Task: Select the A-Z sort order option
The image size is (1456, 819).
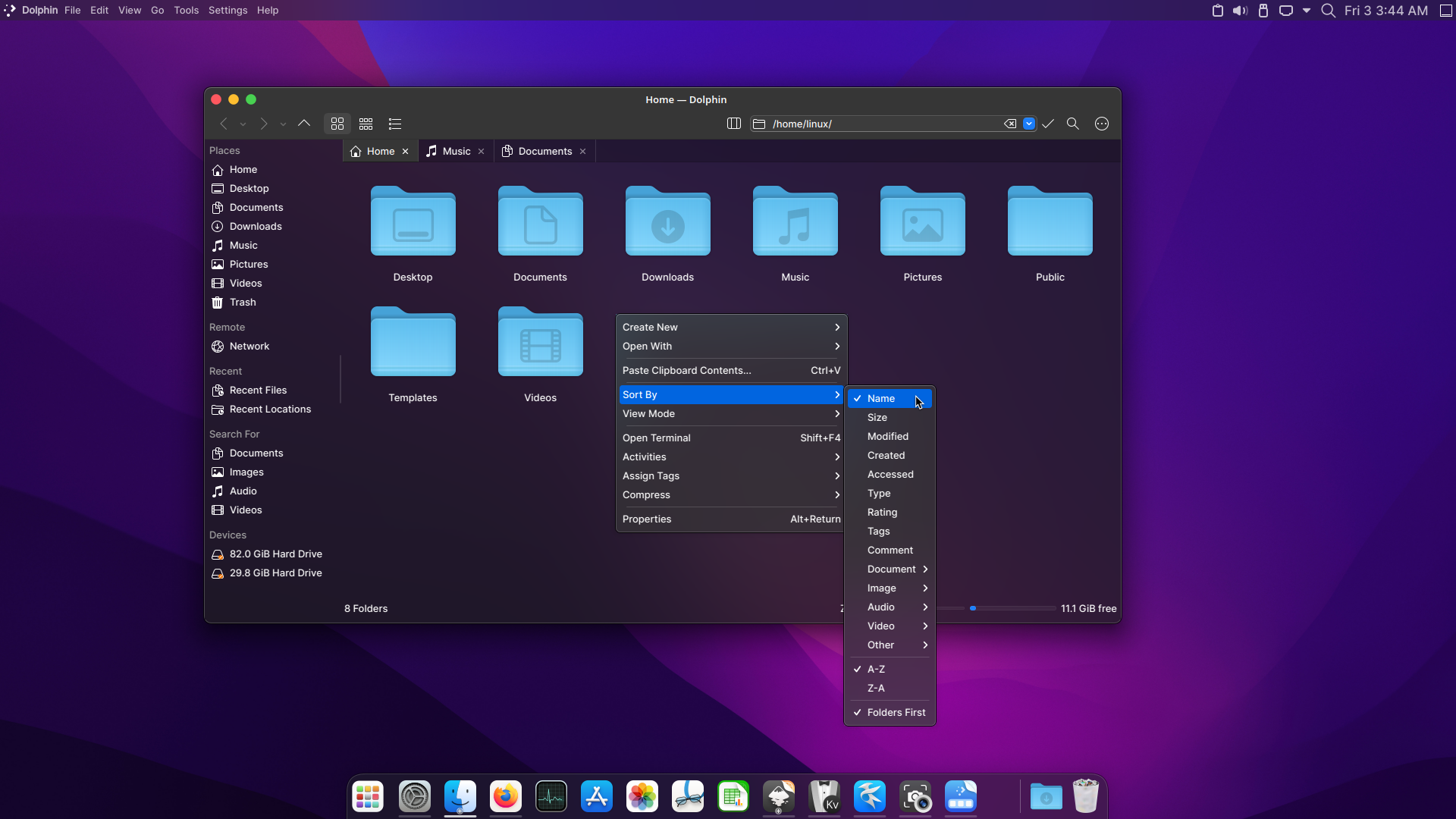Action: pos(876,668)
